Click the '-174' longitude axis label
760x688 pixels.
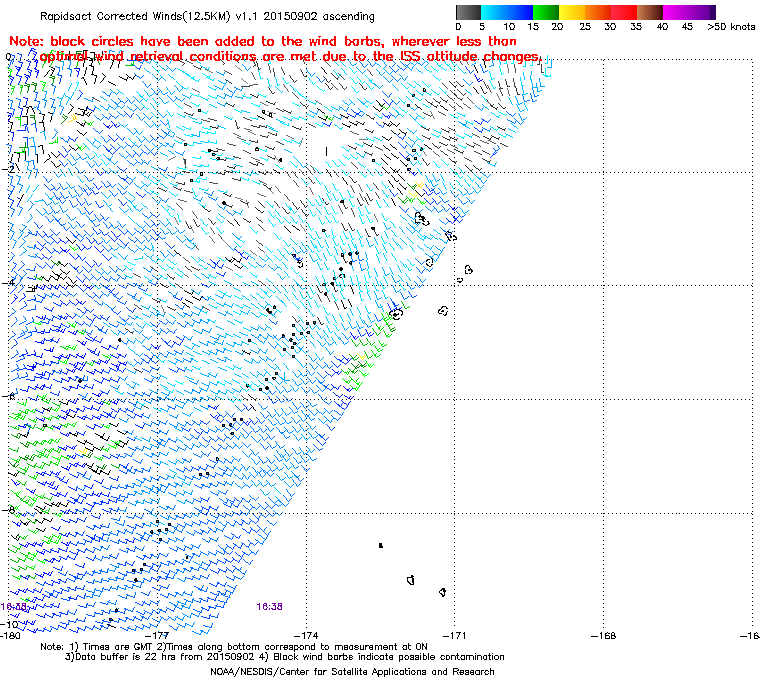click(306, 636)
